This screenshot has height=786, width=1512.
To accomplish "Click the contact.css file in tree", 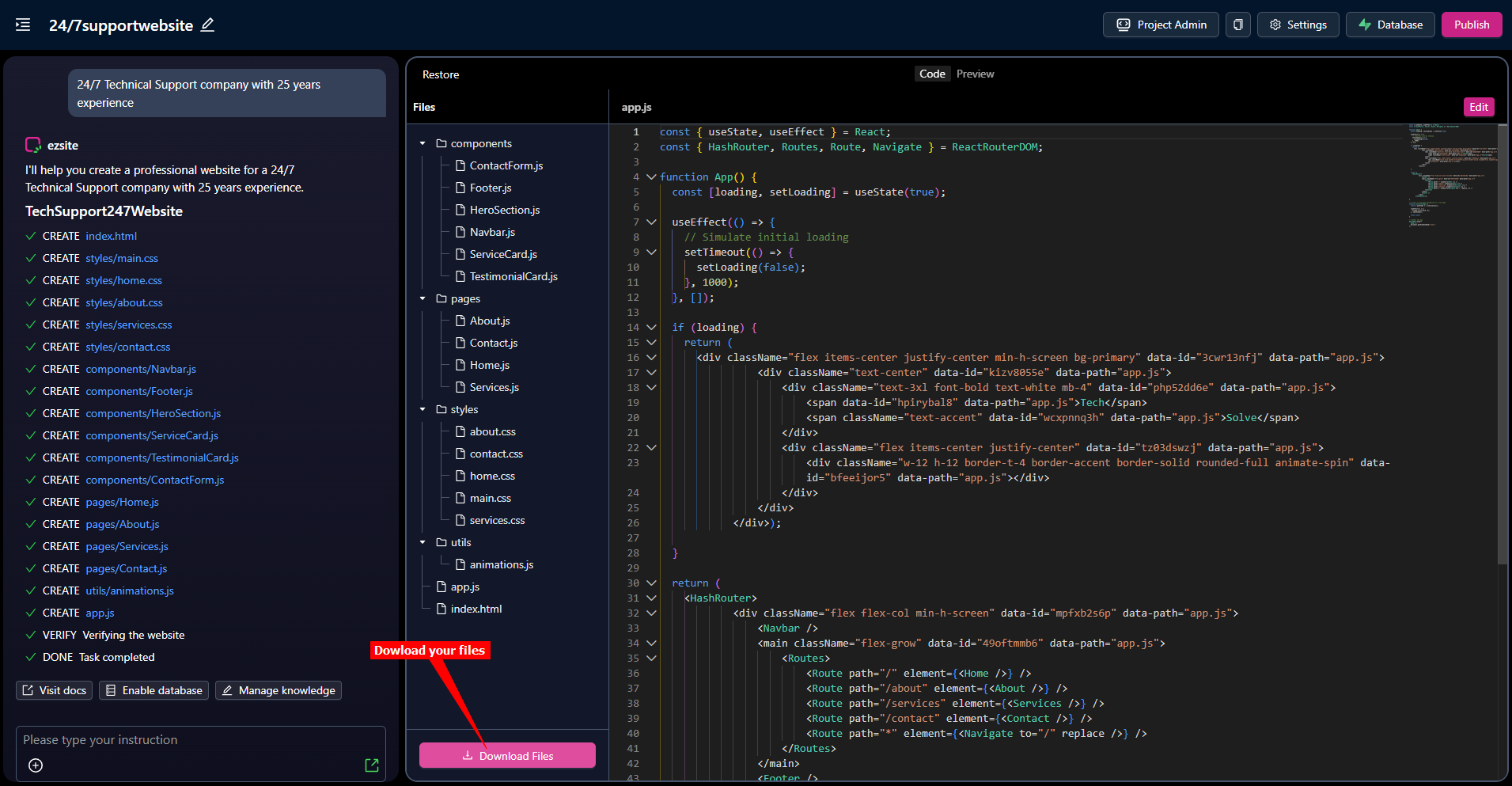I will click(x=496, y=454).
